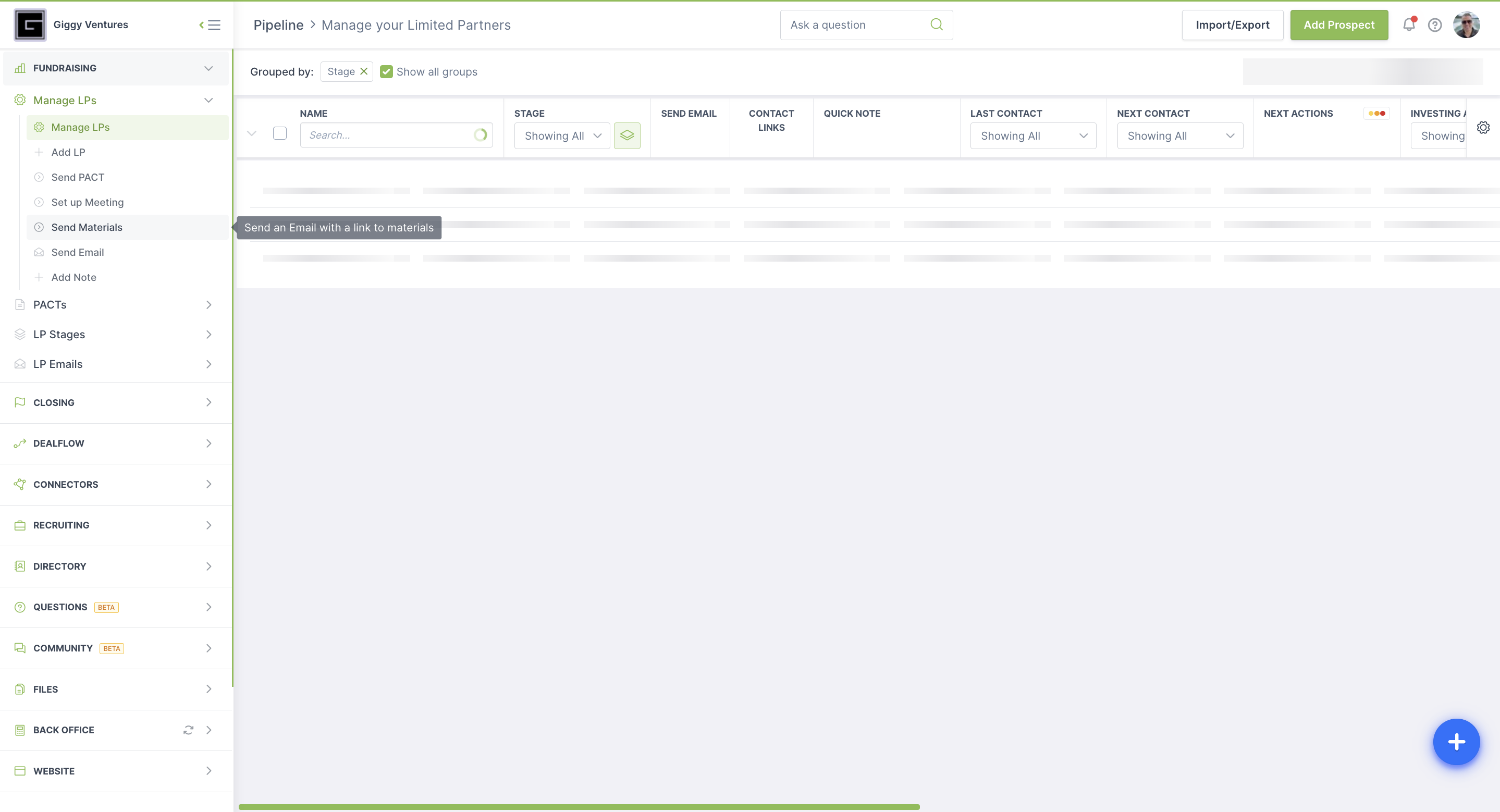Click the settings gear icon on table
This screenshot has height=812, width=1500.
coord(1484,127)
